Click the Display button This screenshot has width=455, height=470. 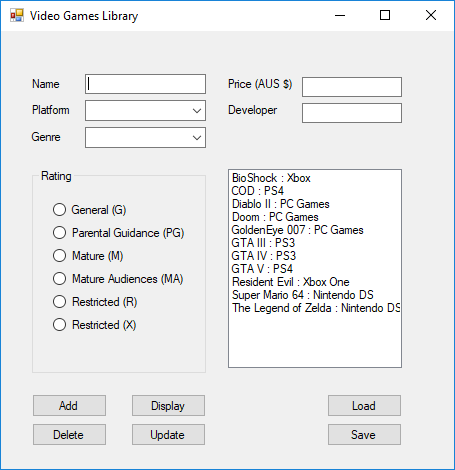point(168,406)
